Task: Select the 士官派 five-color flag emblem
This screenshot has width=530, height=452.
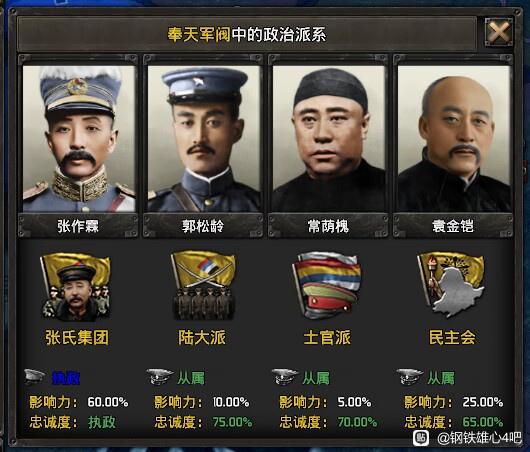Action: [x=327, y=286]
